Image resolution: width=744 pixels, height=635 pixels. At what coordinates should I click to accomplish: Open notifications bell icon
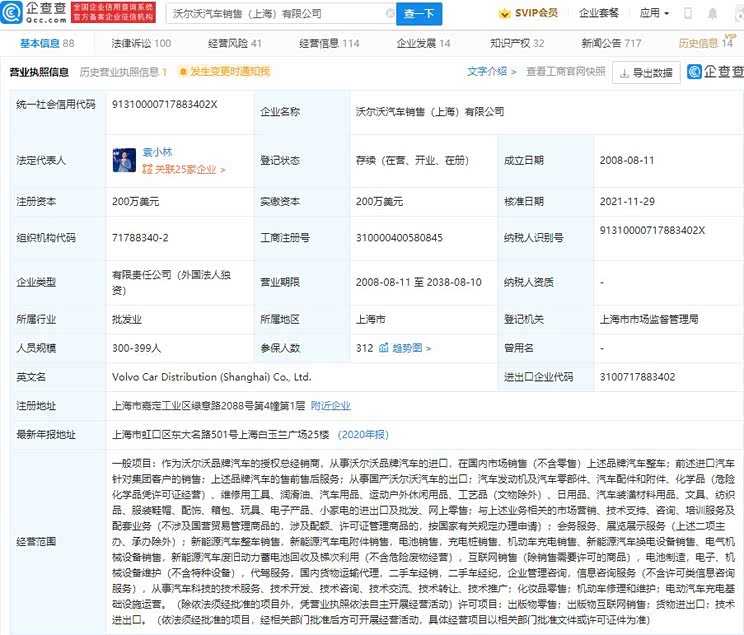tap(712, 13)
